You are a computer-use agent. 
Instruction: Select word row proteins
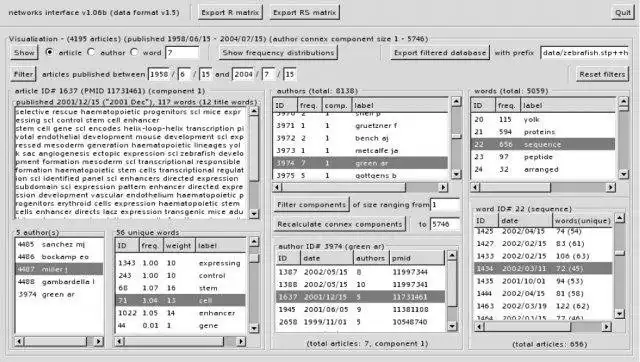click(x=543, y=132)
